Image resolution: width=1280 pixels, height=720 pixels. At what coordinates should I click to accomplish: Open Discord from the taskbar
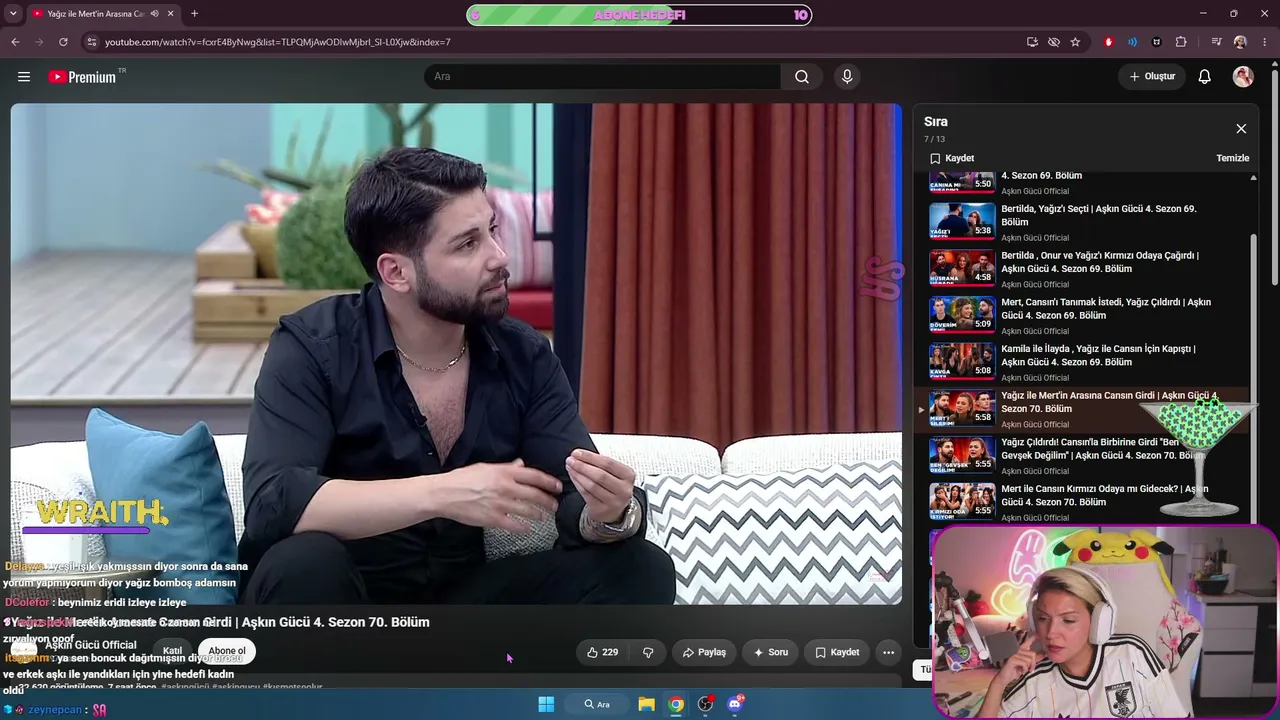735,704
